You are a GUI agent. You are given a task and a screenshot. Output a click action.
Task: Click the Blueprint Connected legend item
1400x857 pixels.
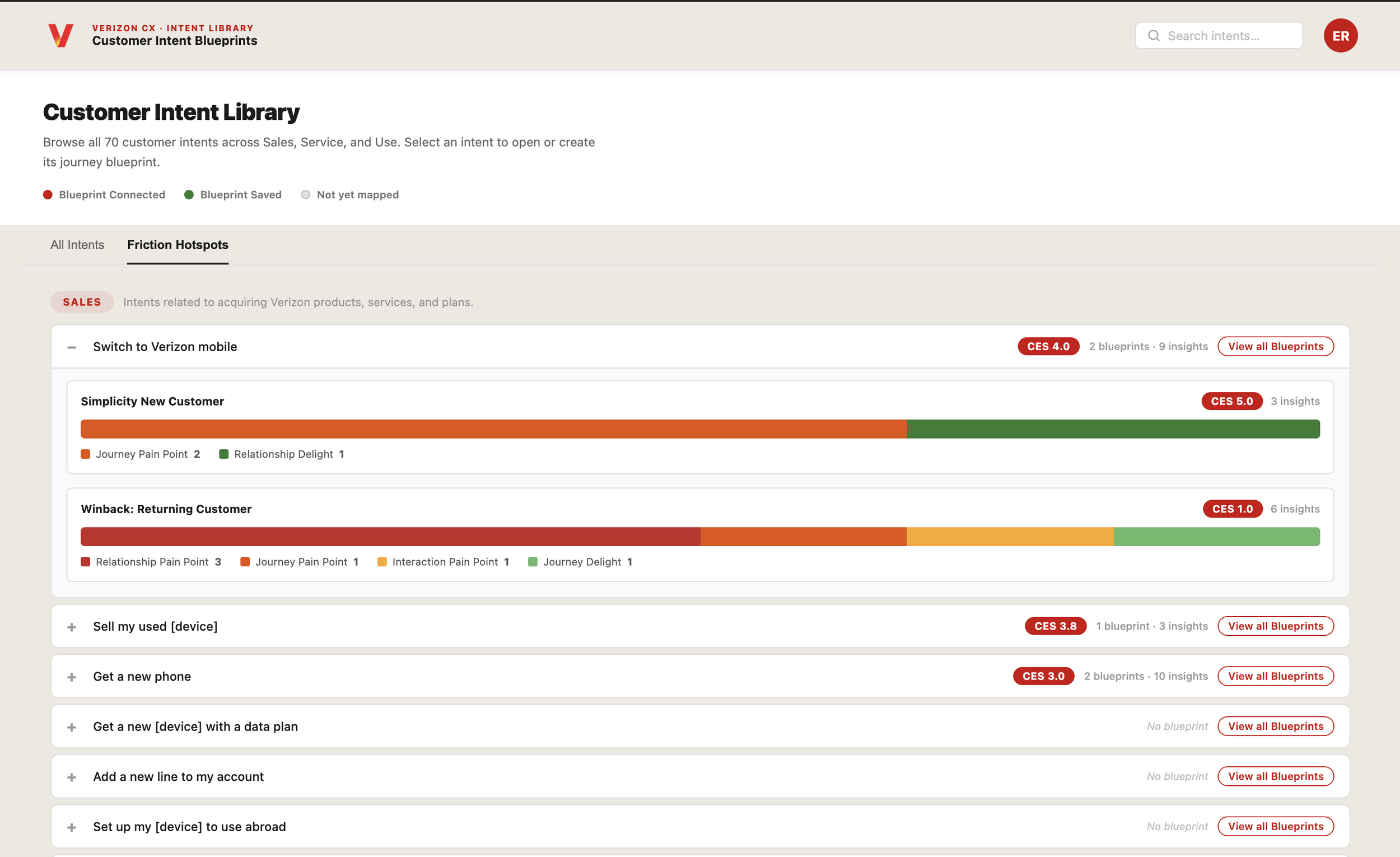tap(104, 195)
